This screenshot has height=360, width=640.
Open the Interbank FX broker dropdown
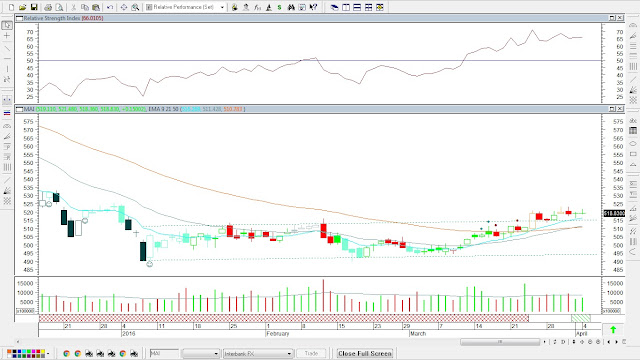point(289,353)
